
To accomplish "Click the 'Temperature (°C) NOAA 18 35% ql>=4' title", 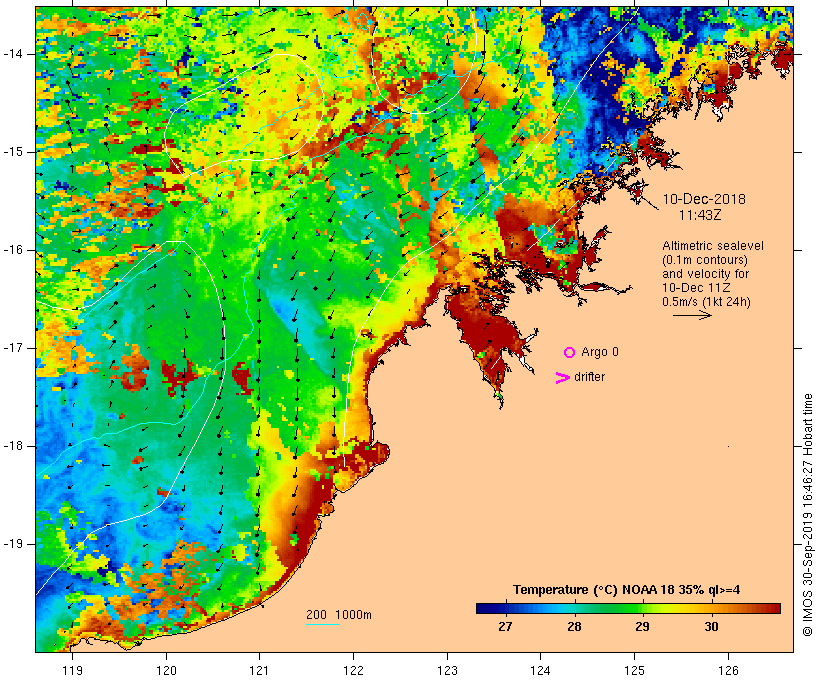I will 627,590.
